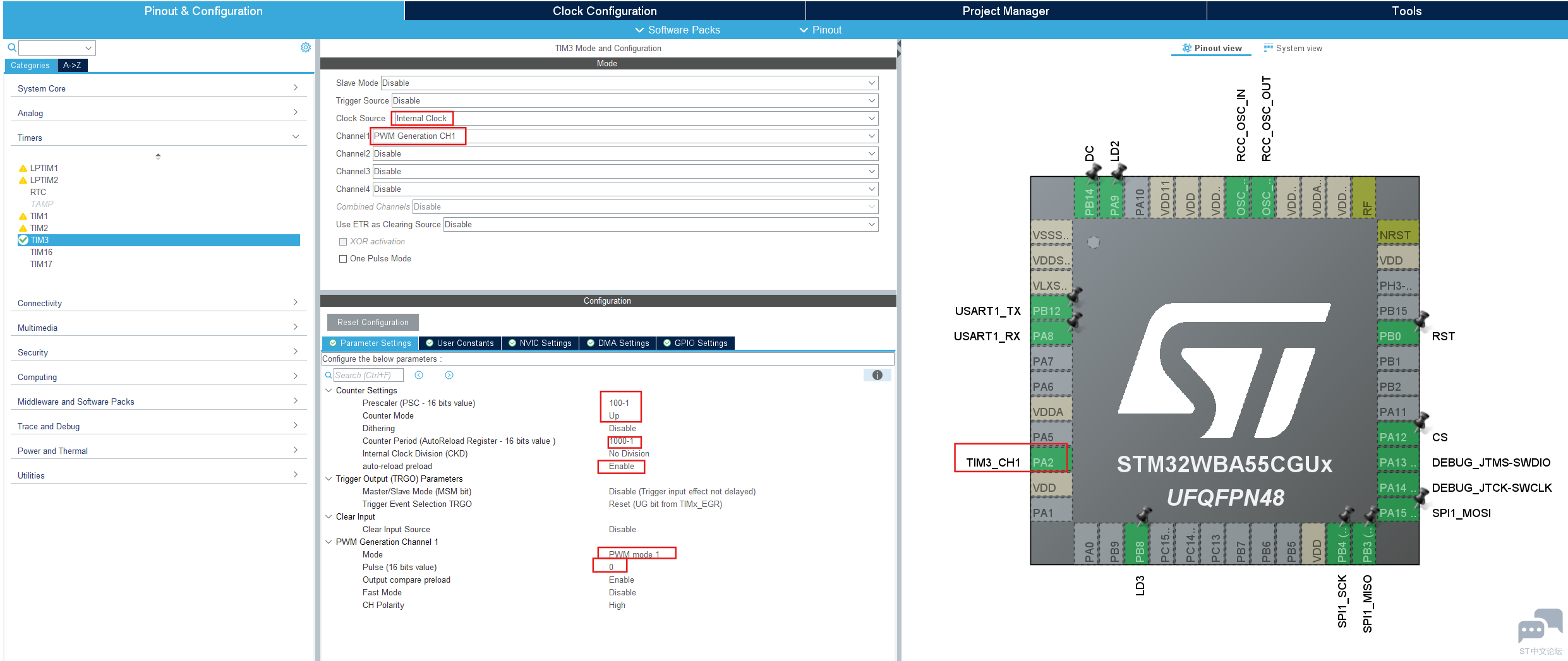Open the gear settings icon above categories
The width and height of the screenshot is (1568, 661).
click(306, 47)
